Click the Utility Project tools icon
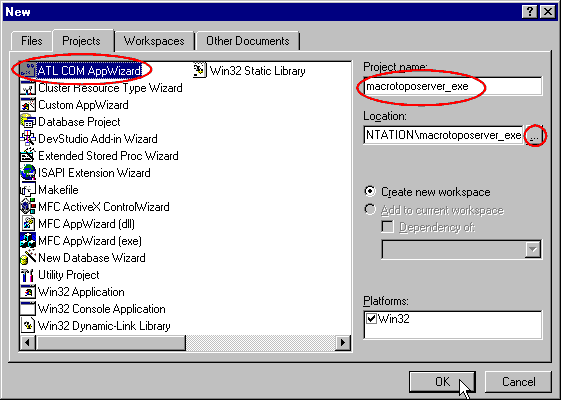The width and height of the screenshot is (561, 400). tap(28, 274)
